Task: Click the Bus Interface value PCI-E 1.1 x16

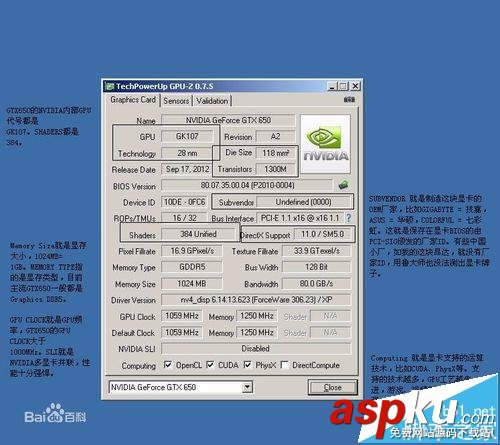Action: tap(300, 218)
